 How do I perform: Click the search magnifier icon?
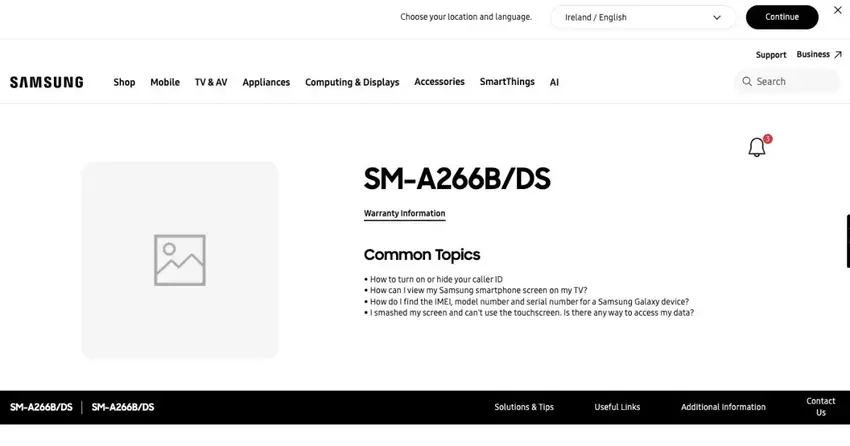point(747,82)
